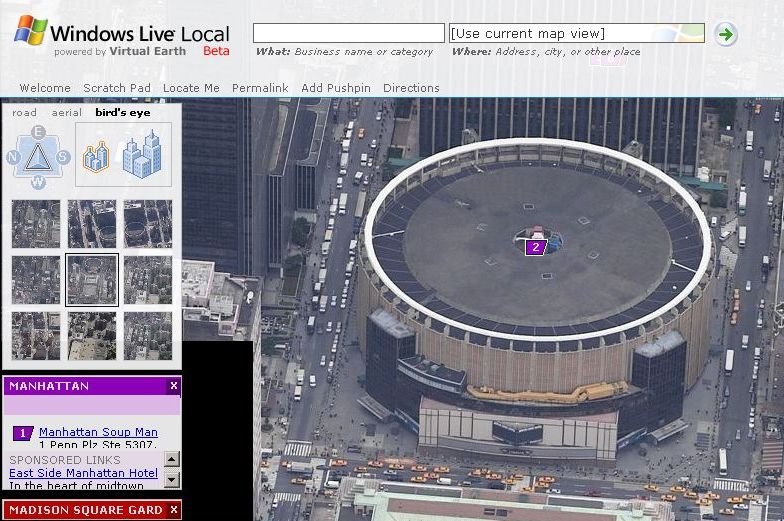Screen dimensions: 784x521
Task: Select bird's eye view mode
Action: coord(122,112)
